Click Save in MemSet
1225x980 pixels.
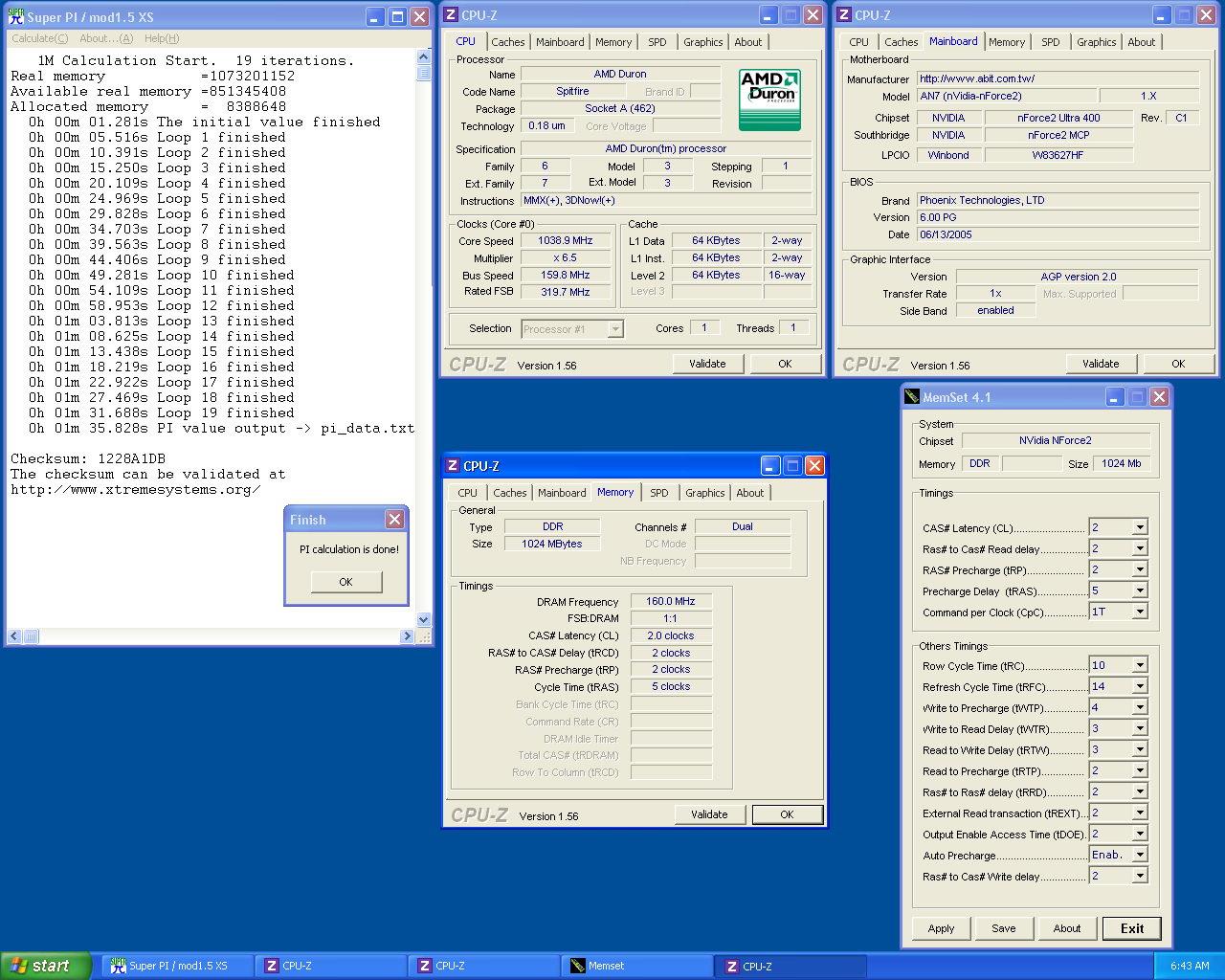click(1004, 928)
